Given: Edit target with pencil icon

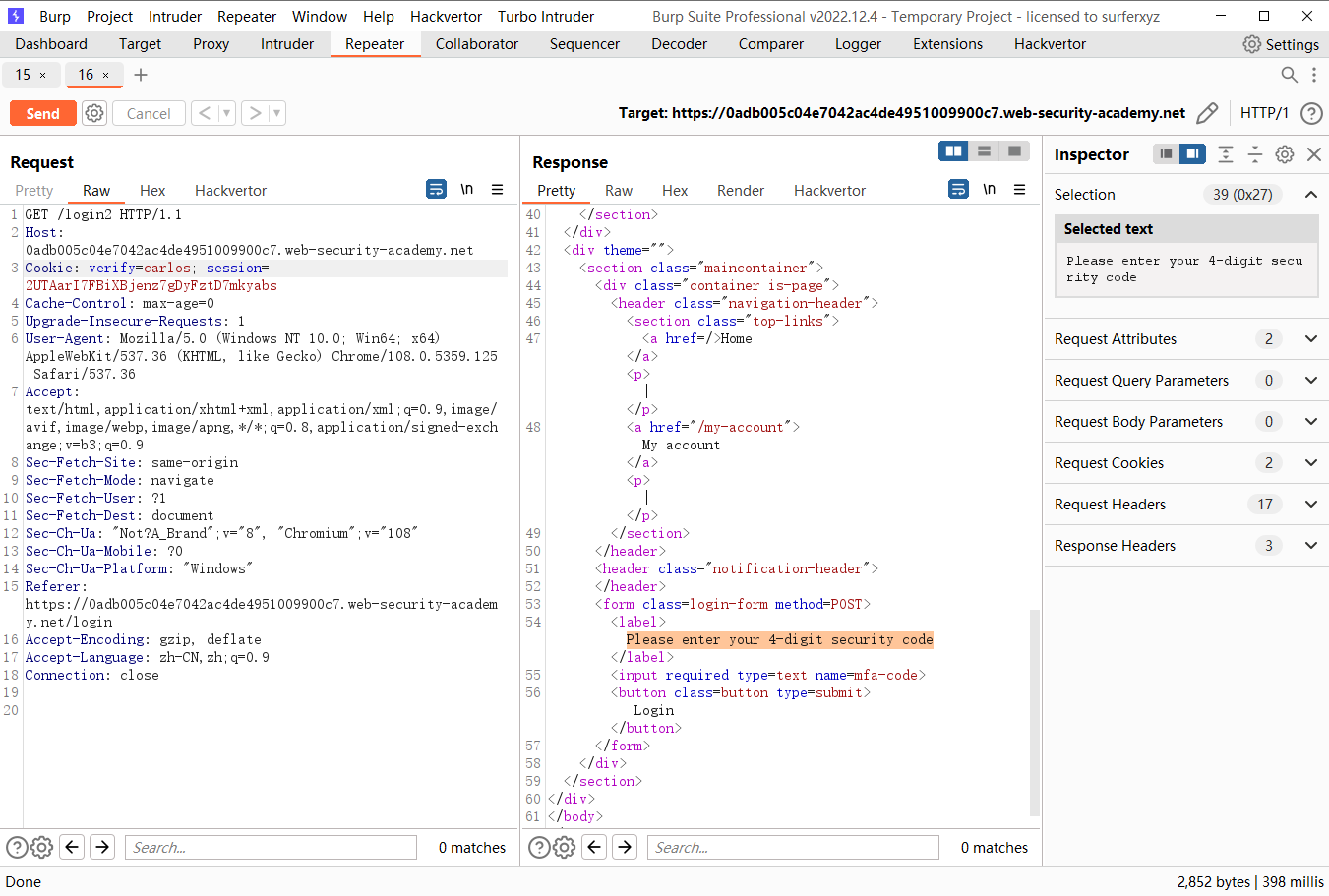Looking at the screenshot, I should tap(1207, 113).
